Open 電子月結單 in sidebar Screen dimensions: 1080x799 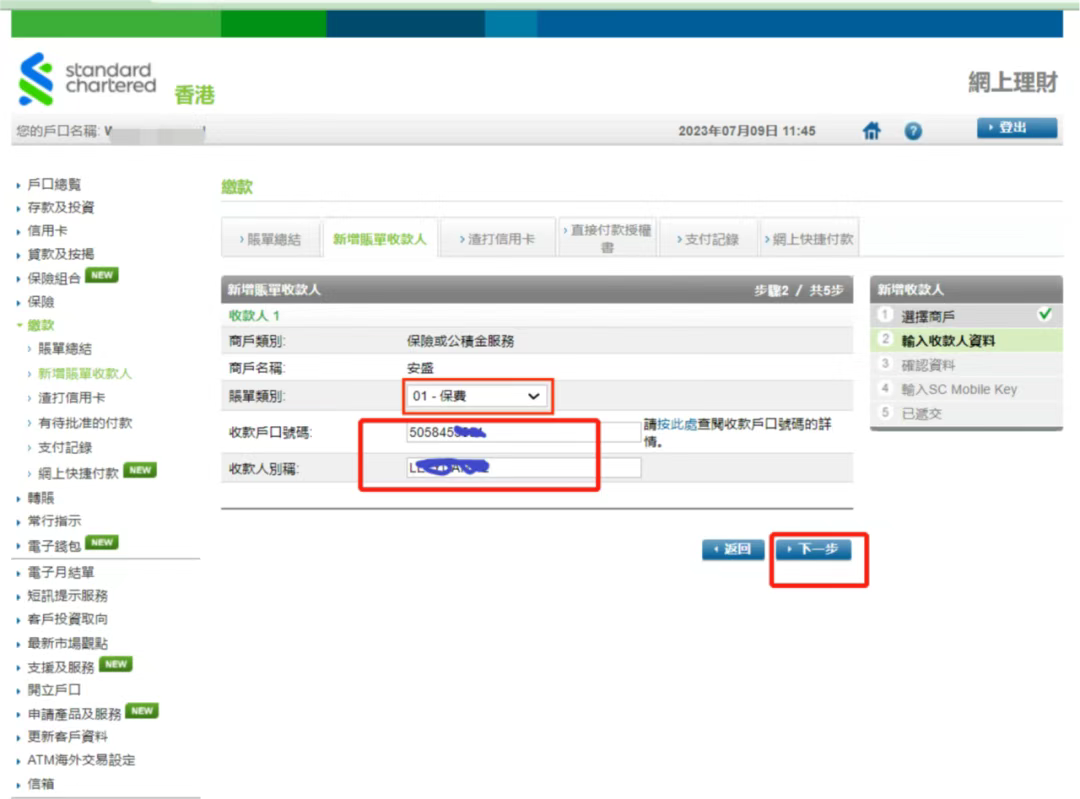pyautogui.click(x=61, y=572)
